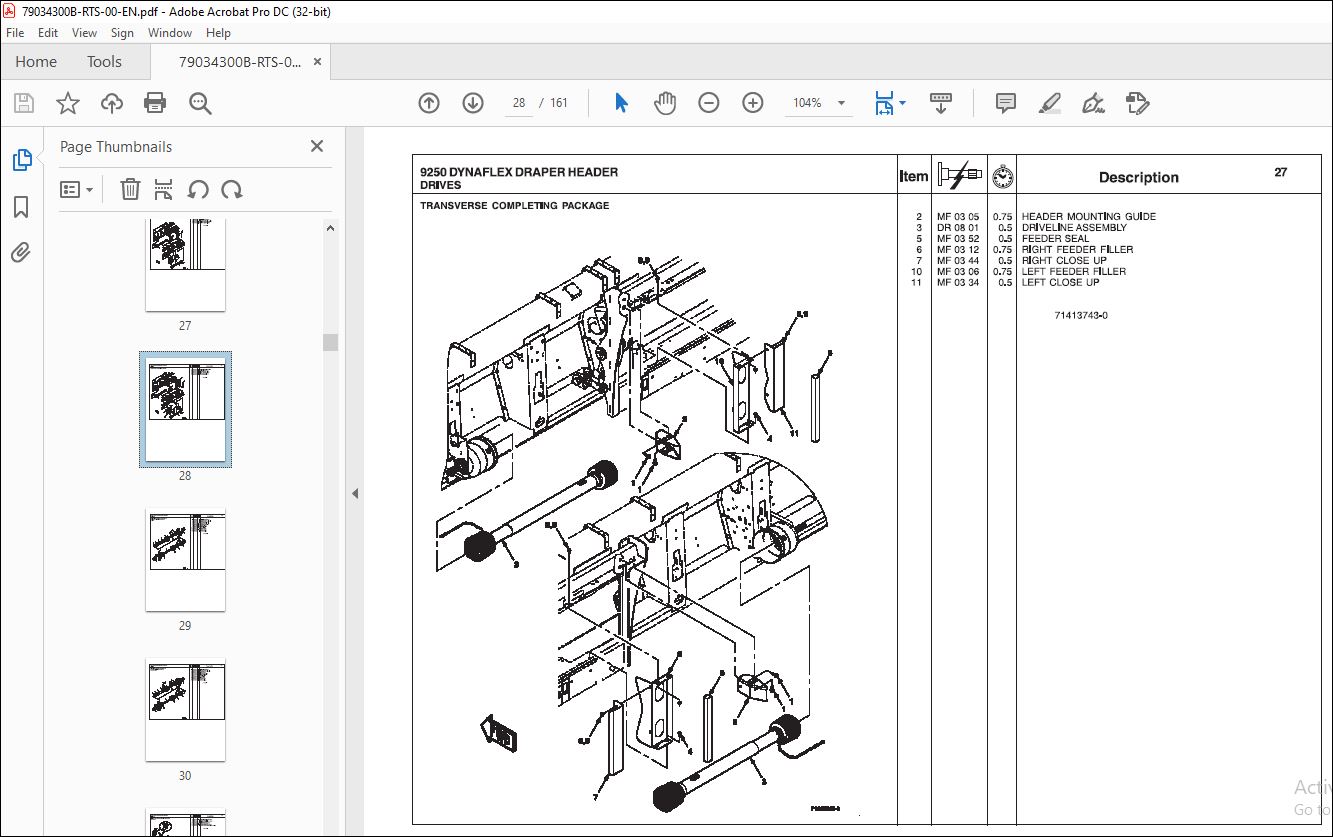Image resolution: width=1333 pixels, height=837 pixels.
Task: Select the 79034300B-RTS-0 document tab
Action: click(x=240, y=61)
